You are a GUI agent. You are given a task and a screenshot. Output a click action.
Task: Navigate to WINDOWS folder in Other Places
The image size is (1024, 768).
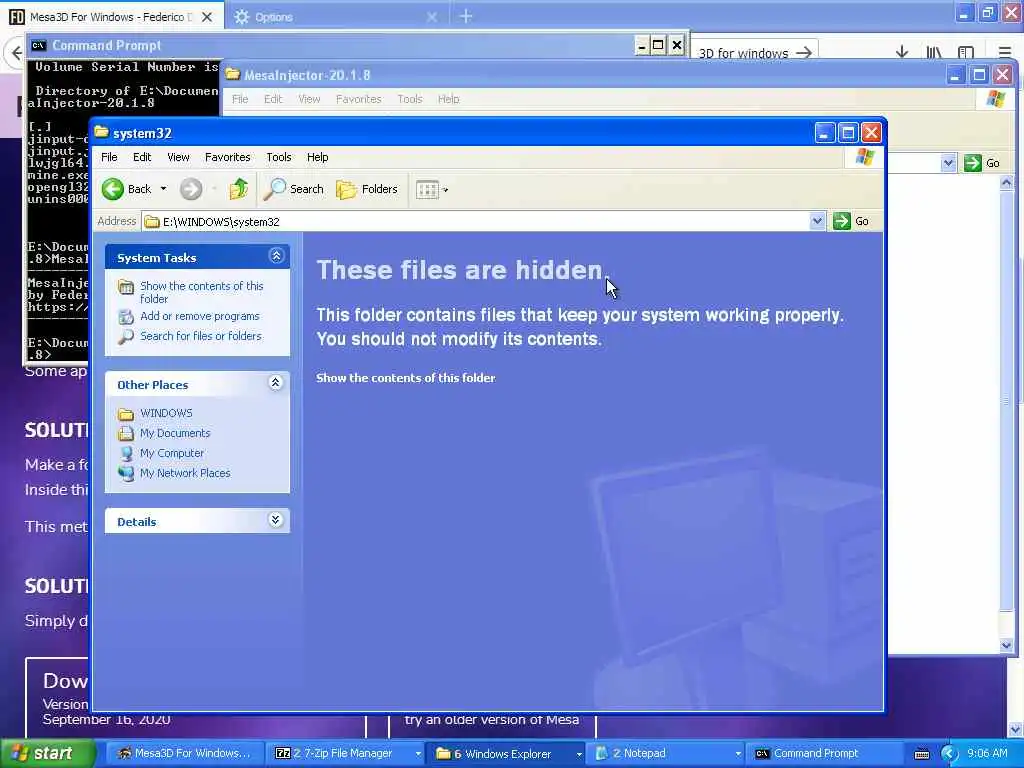click(x=166, y=413)
